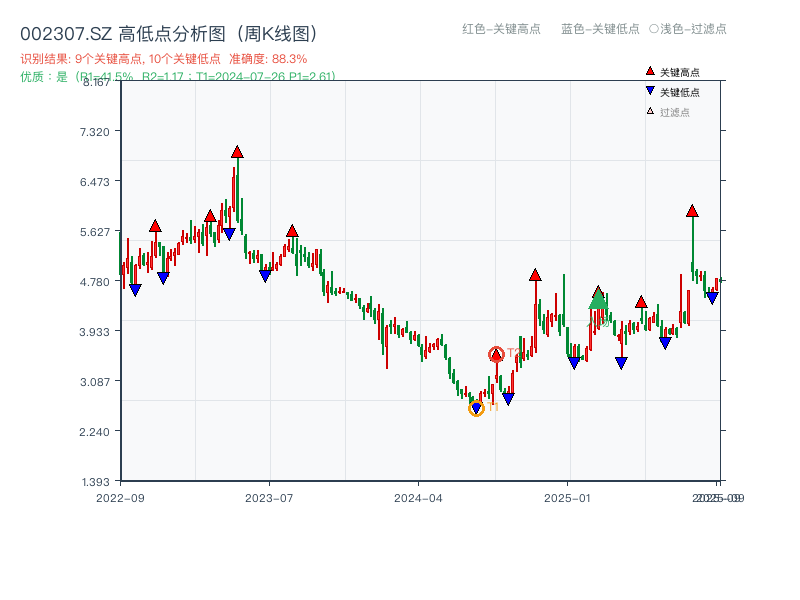Click the red key-high marker above the 2023-07 label

pos(291,230)
